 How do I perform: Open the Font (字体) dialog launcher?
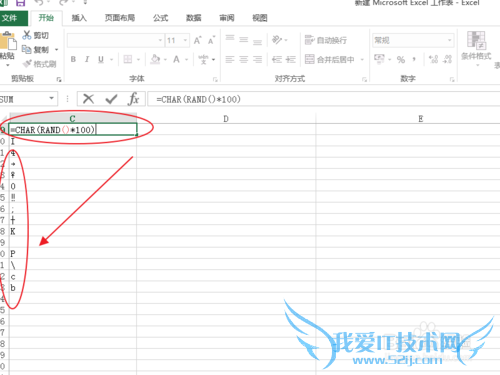(x=215, y=79)
